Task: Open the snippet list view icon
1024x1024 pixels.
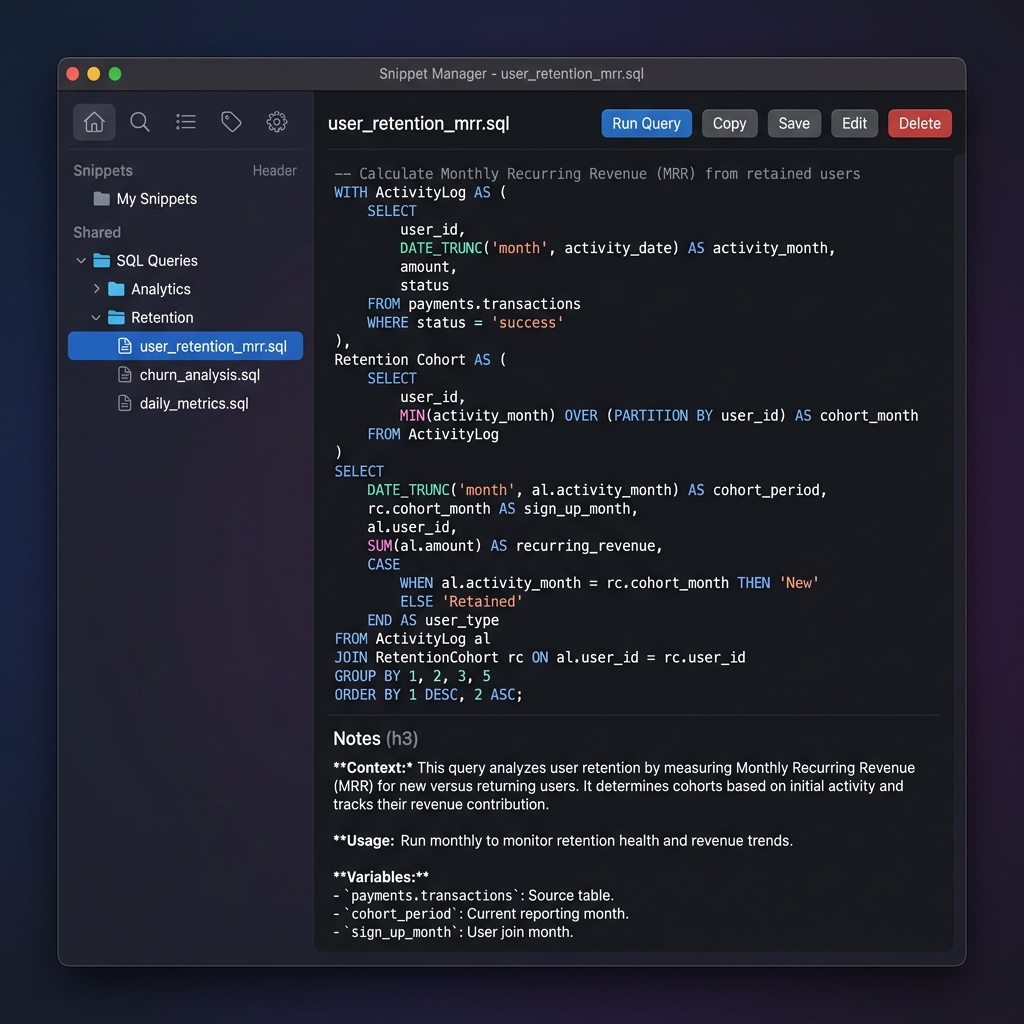Action: (185, 122)
